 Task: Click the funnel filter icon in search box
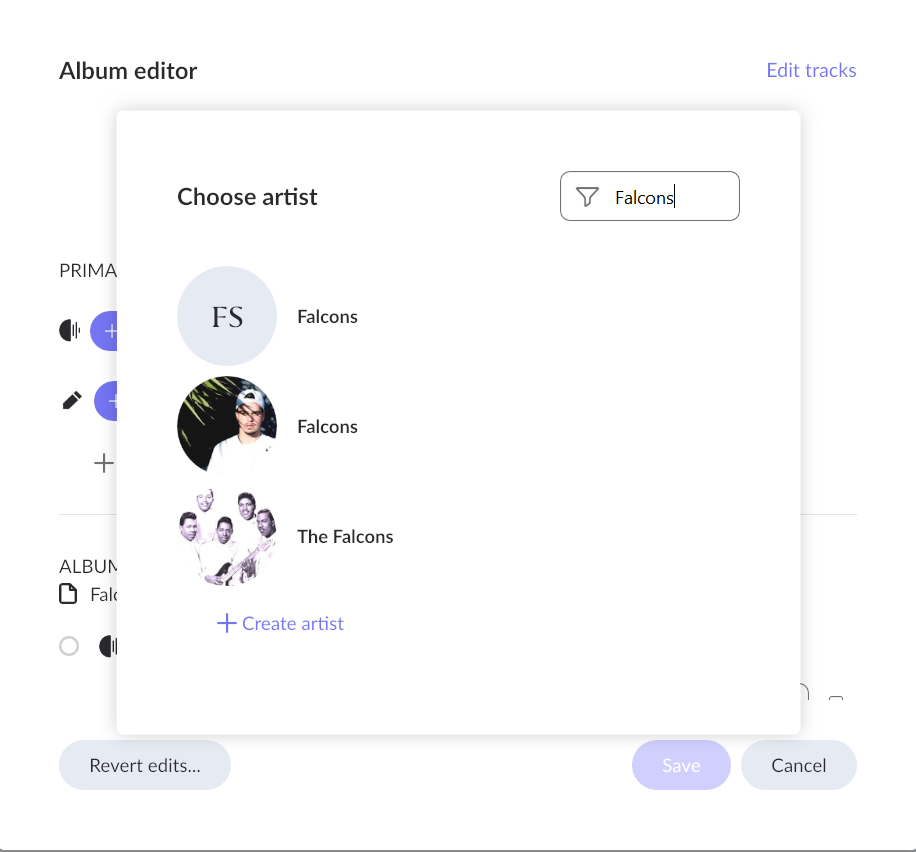coord(588,197)
